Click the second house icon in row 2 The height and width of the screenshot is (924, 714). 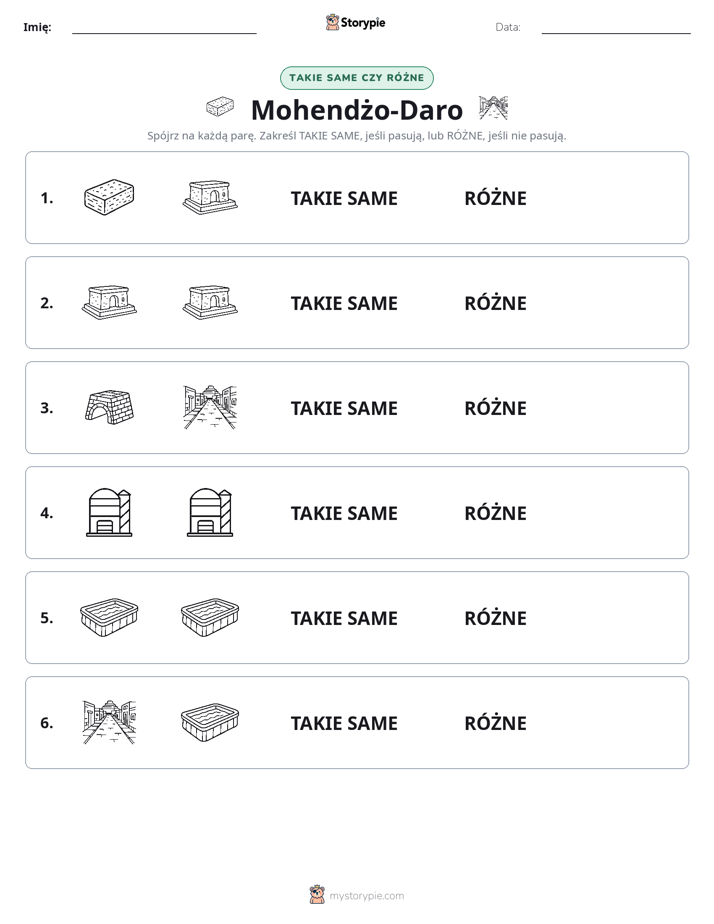[210, 302]
